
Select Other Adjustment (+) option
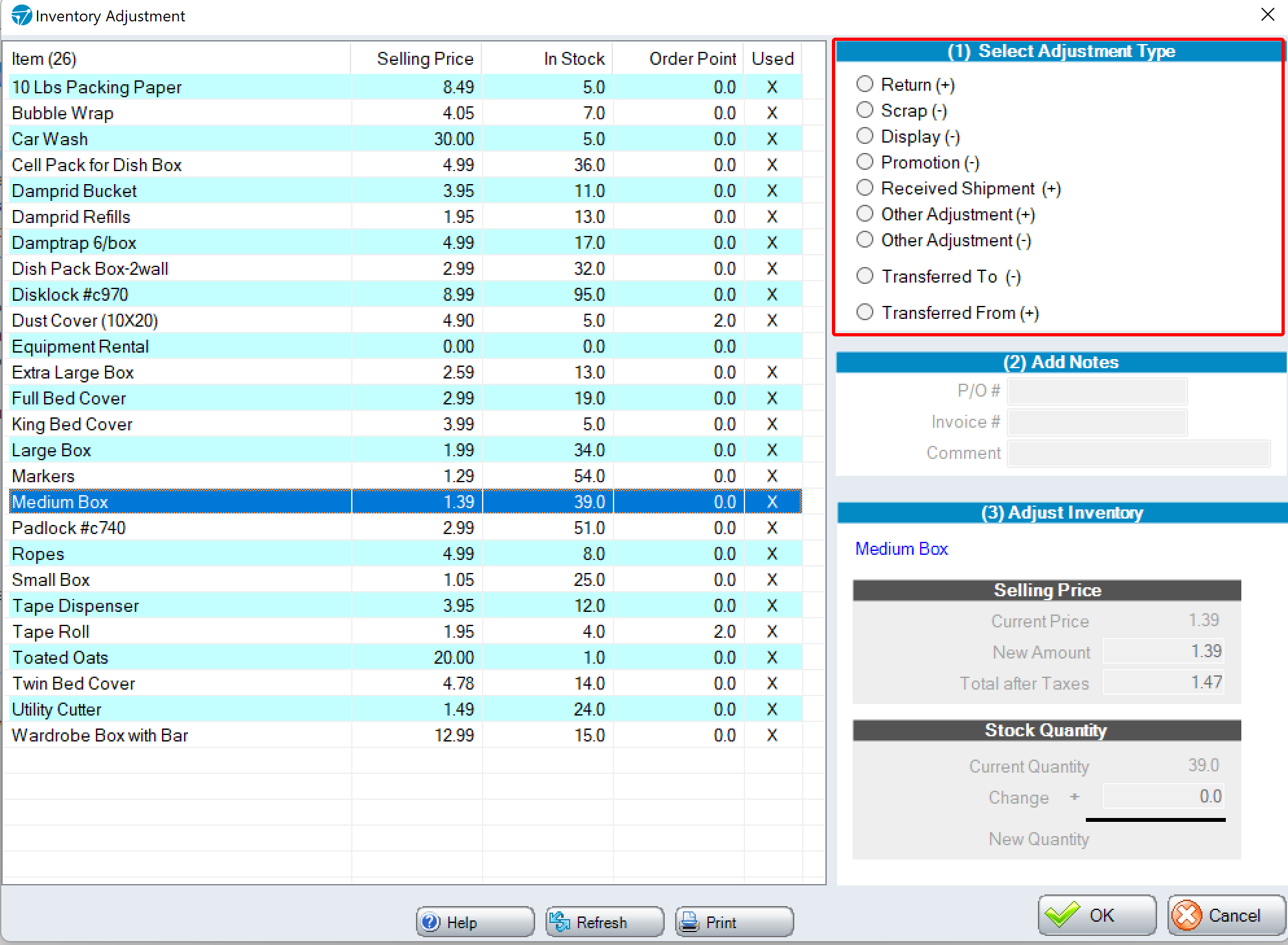point(865,214)
